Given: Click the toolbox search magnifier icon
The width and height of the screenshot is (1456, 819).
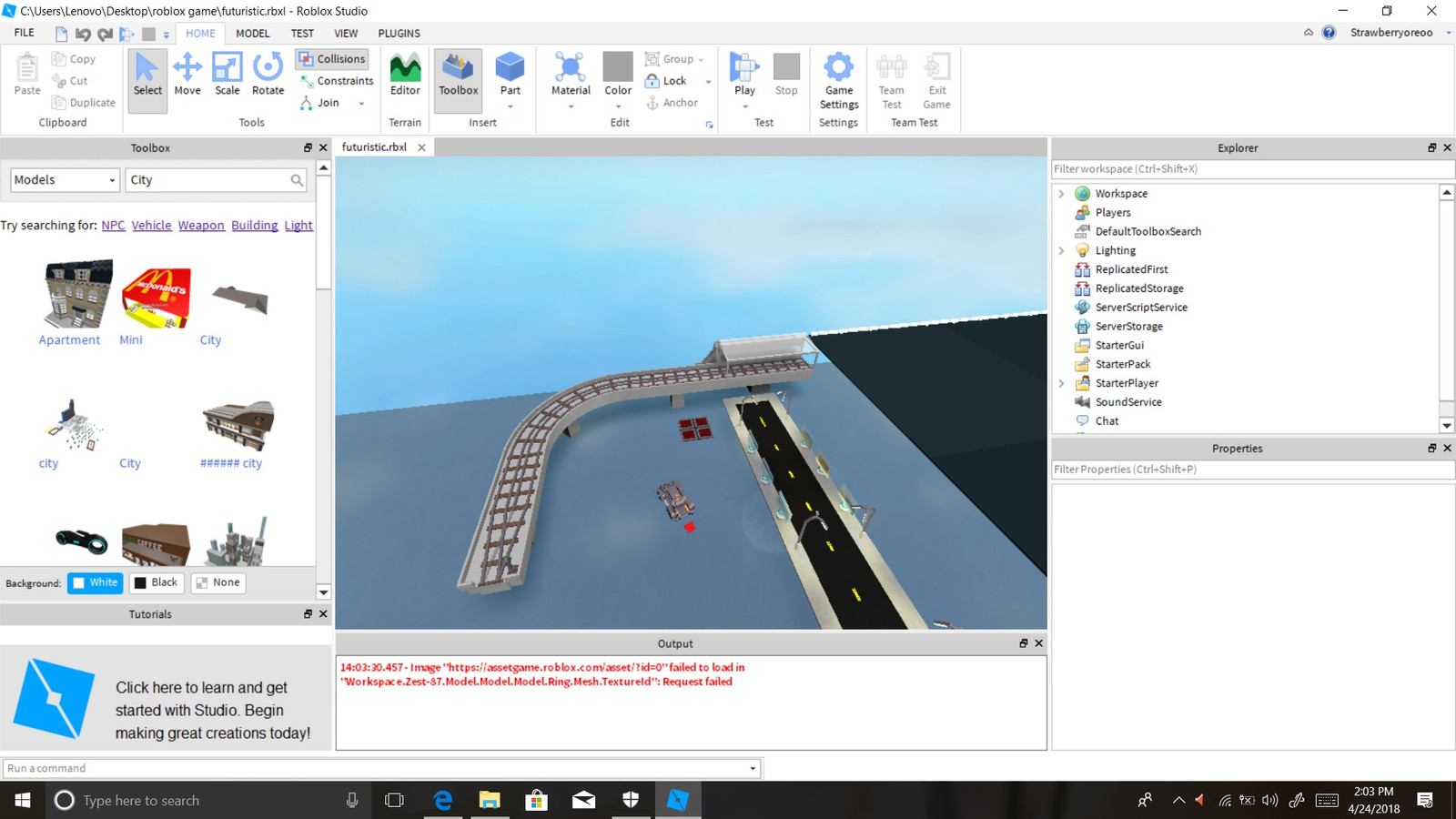Looking at the screenshot, I should click(297, 180).
